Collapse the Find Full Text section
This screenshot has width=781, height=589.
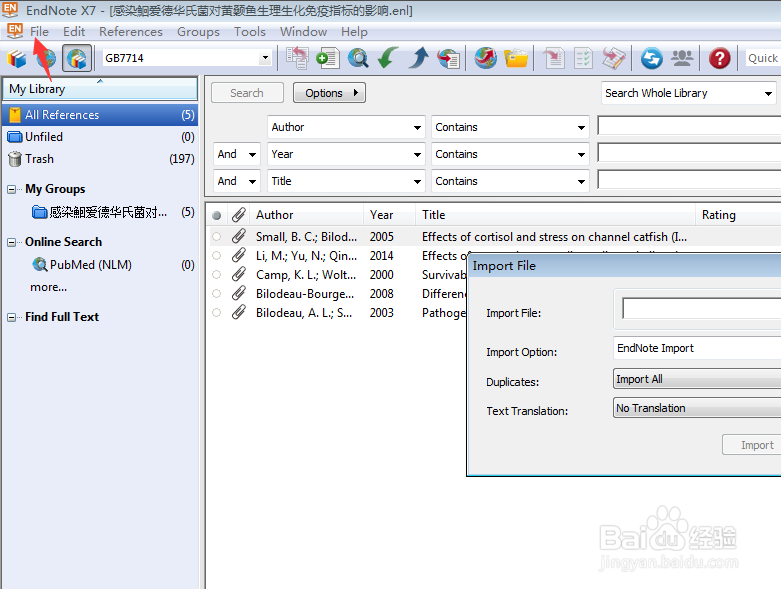11,317
